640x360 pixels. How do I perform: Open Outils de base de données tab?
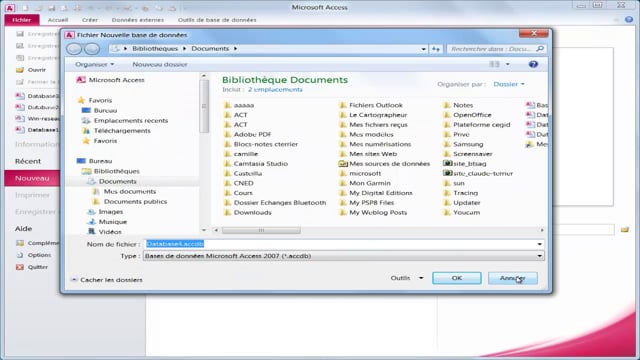coord(217,20)
